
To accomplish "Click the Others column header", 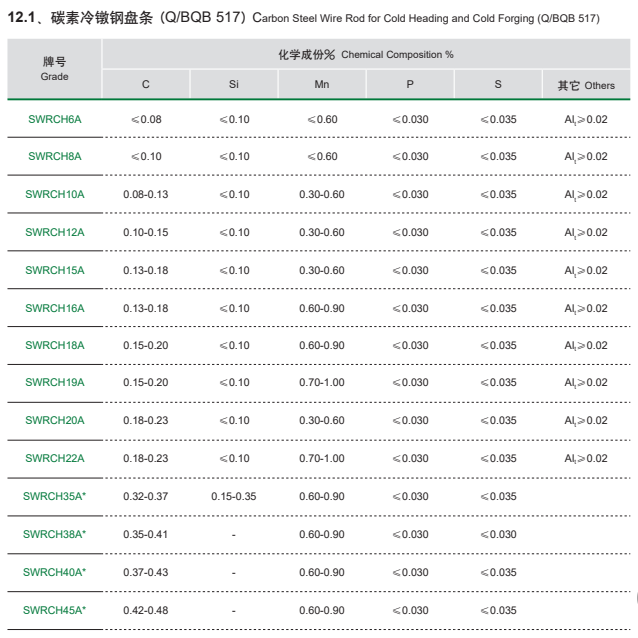I will tap(586, 86).
